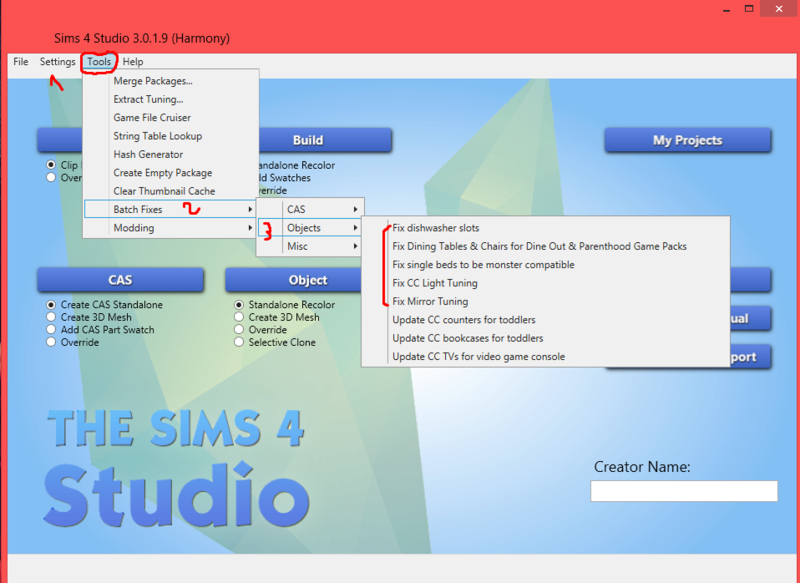The height and width of the screenshot is (583, 800).
Task: Expand the Modding submenu
Action: (x=171, y=227)
